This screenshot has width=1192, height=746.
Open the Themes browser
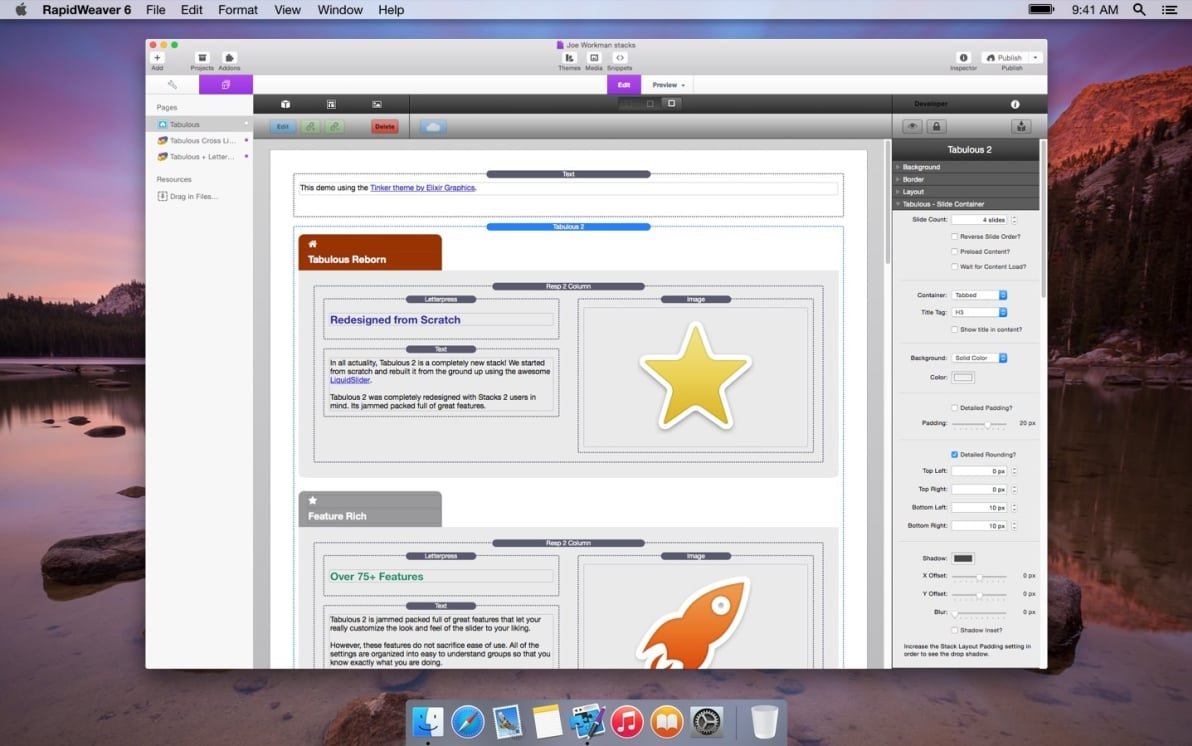coord(569,59)
